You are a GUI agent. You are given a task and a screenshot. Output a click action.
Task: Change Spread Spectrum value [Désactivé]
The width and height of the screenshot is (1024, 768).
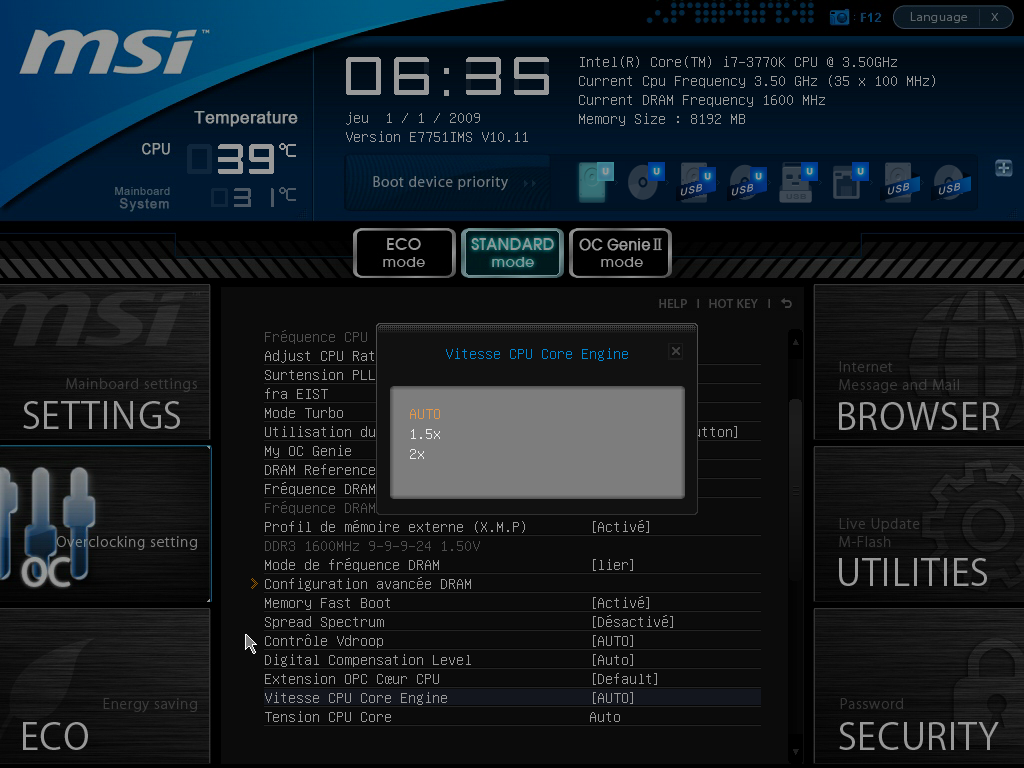click(632, 622)
